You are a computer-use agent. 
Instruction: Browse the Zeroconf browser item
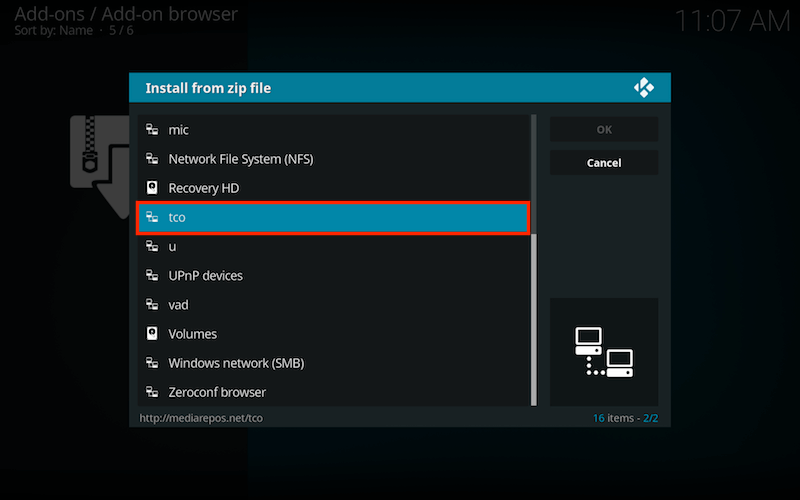pos(333,392)
